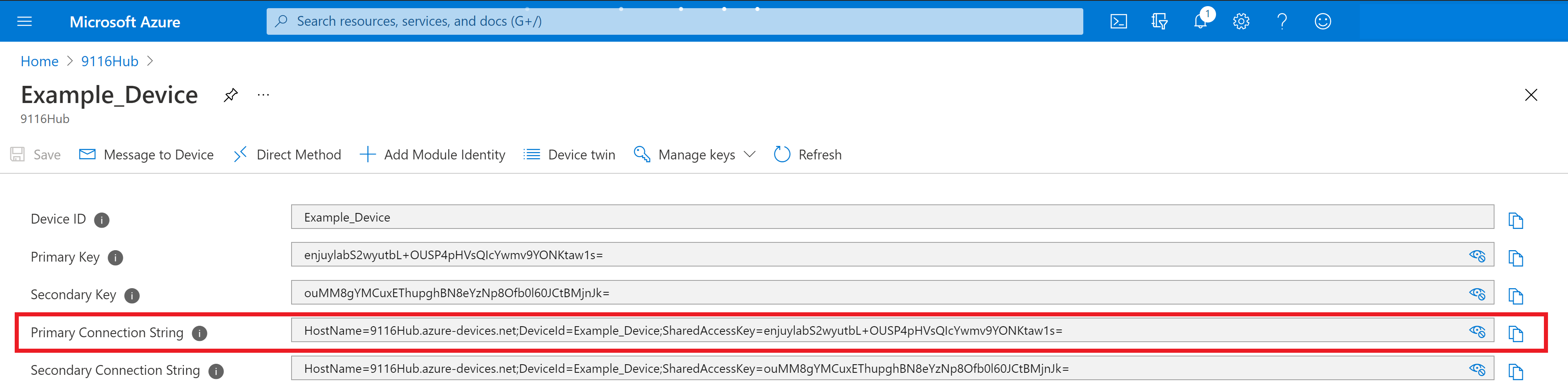The width and height of the screenshot is (1568, 392).
Task: Open the ellipsis menu next to Example_Device
Action: pos(263,94)
